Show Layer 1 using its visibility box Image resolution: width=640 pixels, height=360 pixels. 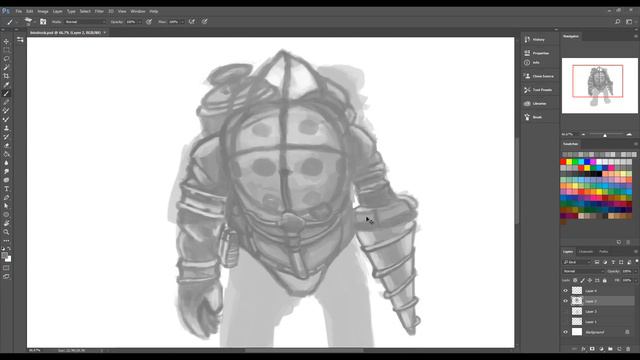click(x=566, y=322)
